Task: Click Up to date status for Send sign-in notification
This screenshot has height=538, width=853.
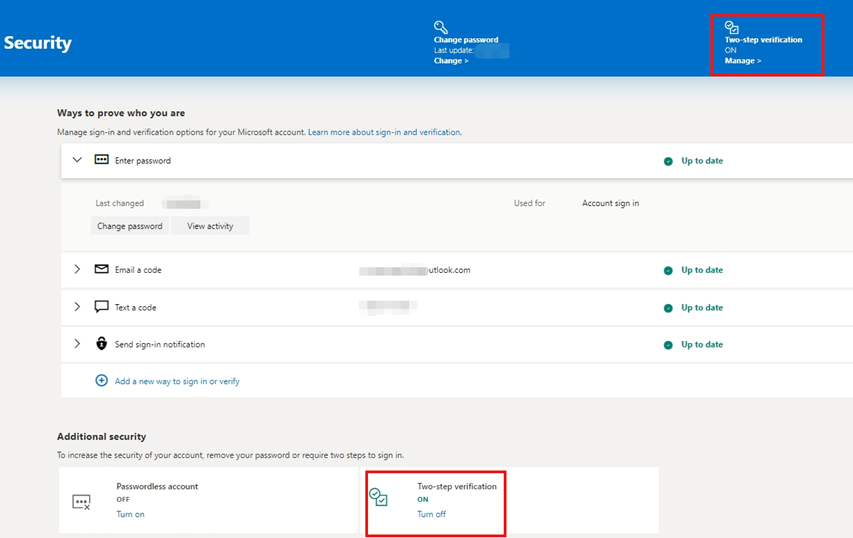Action: point(702,344)
